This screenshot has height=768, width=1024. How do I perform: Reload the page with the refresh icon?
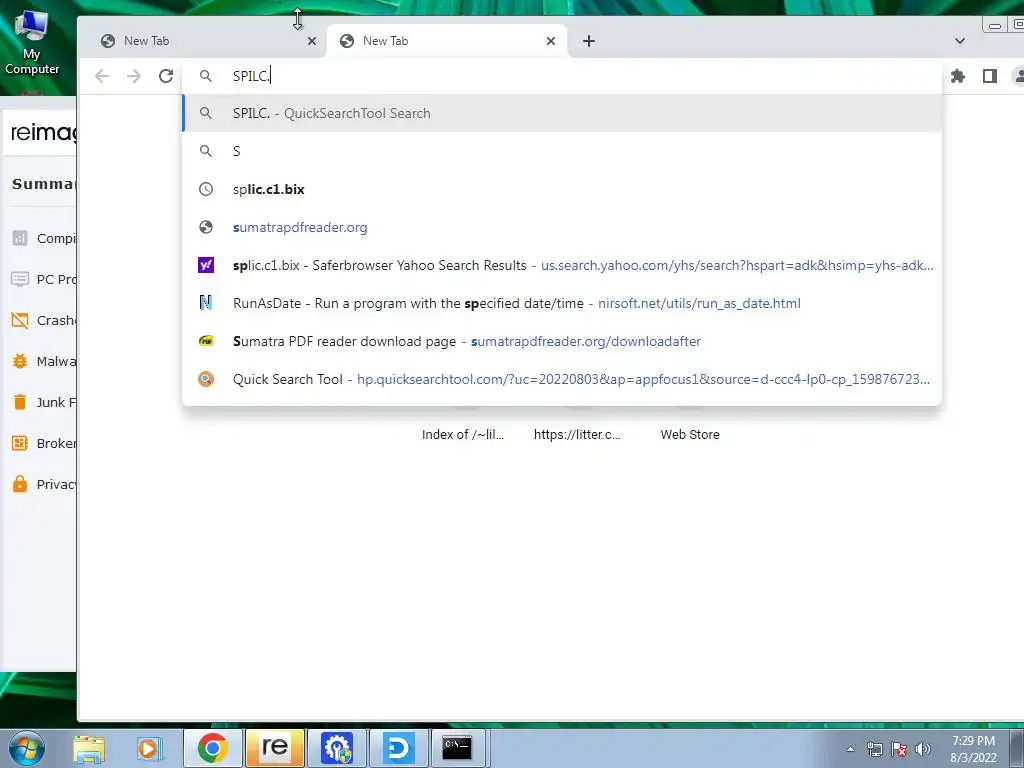click(x=166, y=76)
